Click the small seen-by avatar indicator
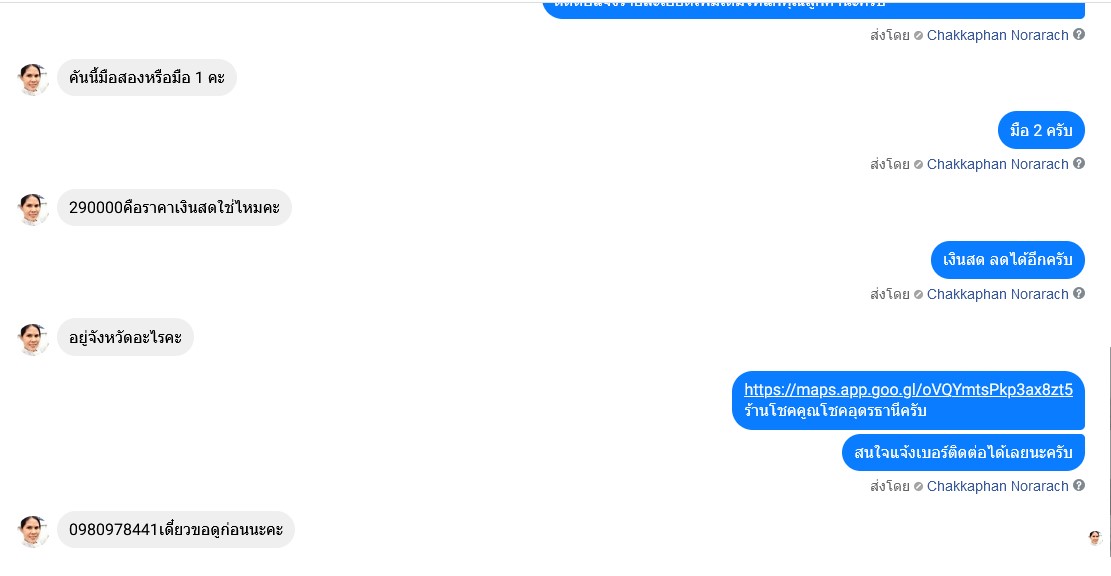Viewport: 1111px width, 576px height. [x=1095, y=538]
